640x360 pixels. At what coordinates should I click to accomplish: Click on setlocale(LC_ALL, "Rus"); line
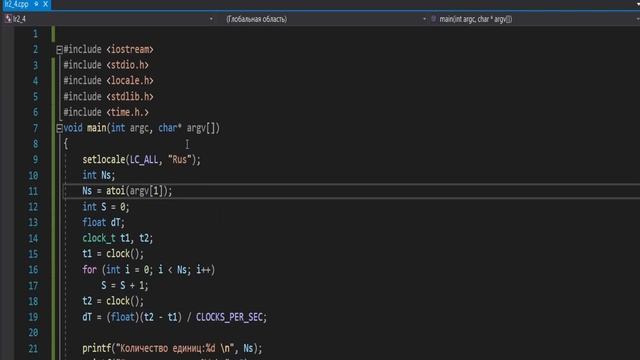pos(142,160)
